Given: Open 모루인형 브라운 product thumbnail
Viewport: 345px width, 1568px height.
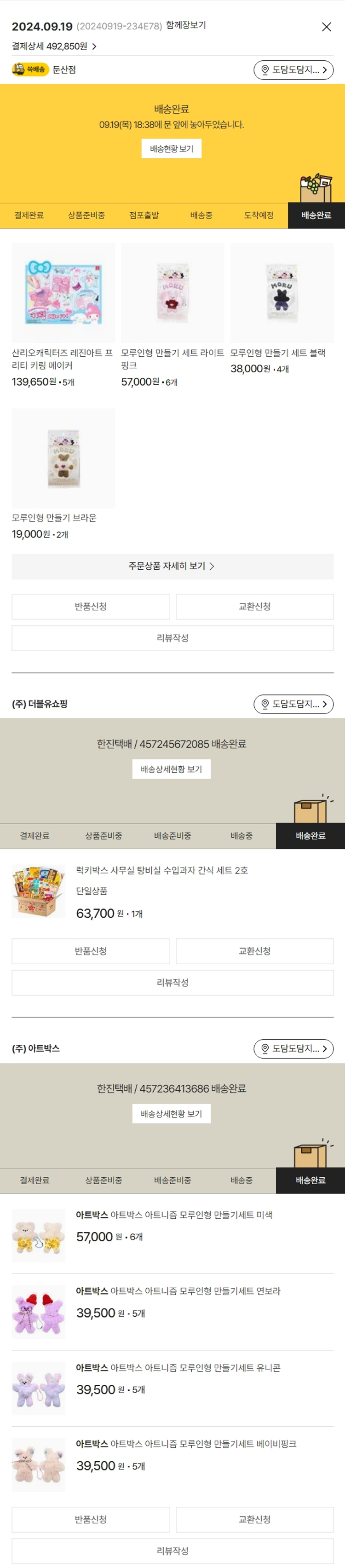Looking at the screenshot, I should tap(63, 458).
